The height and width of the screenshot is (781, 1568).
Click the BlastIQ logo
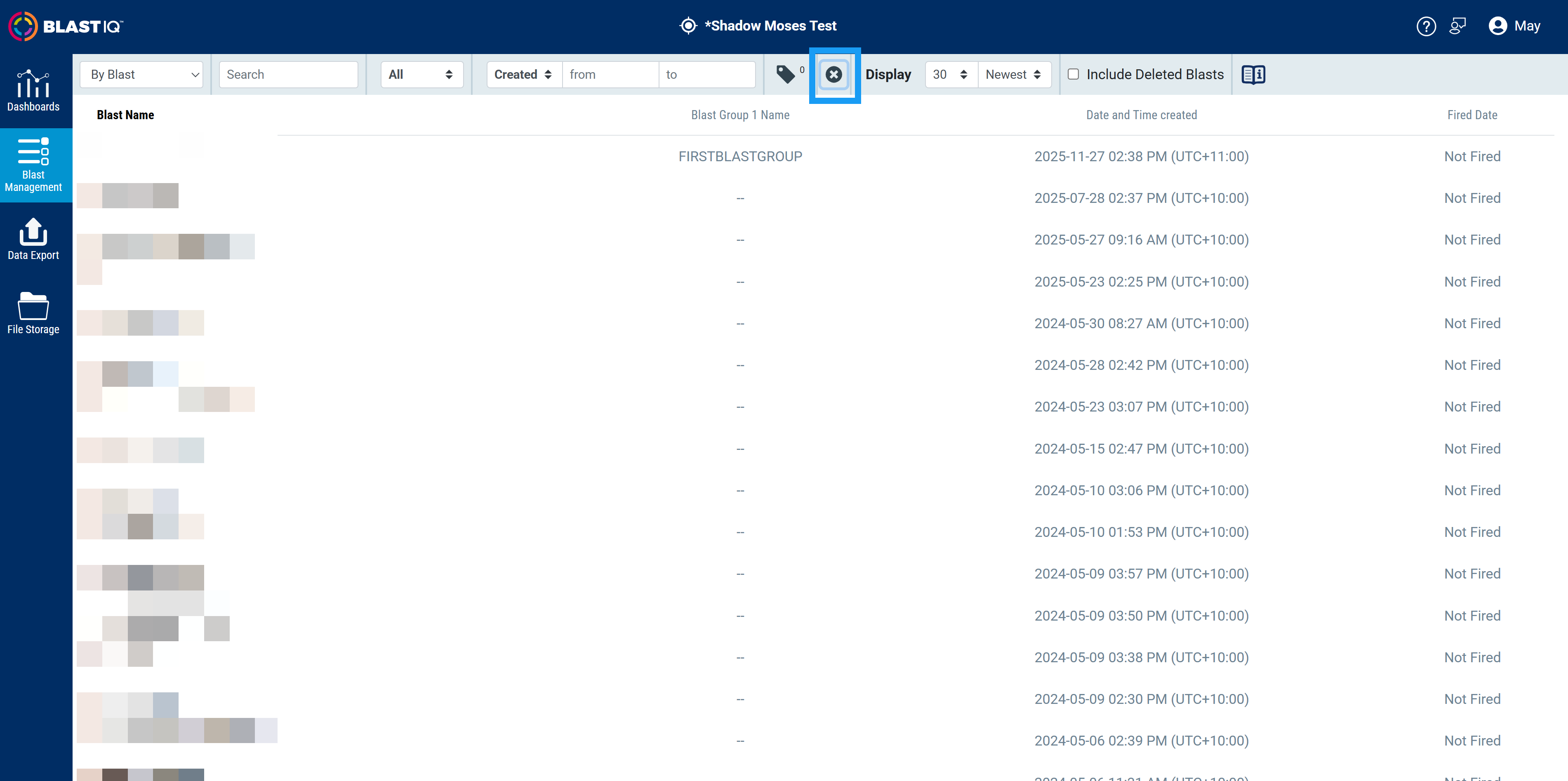[x=66, y=26]
